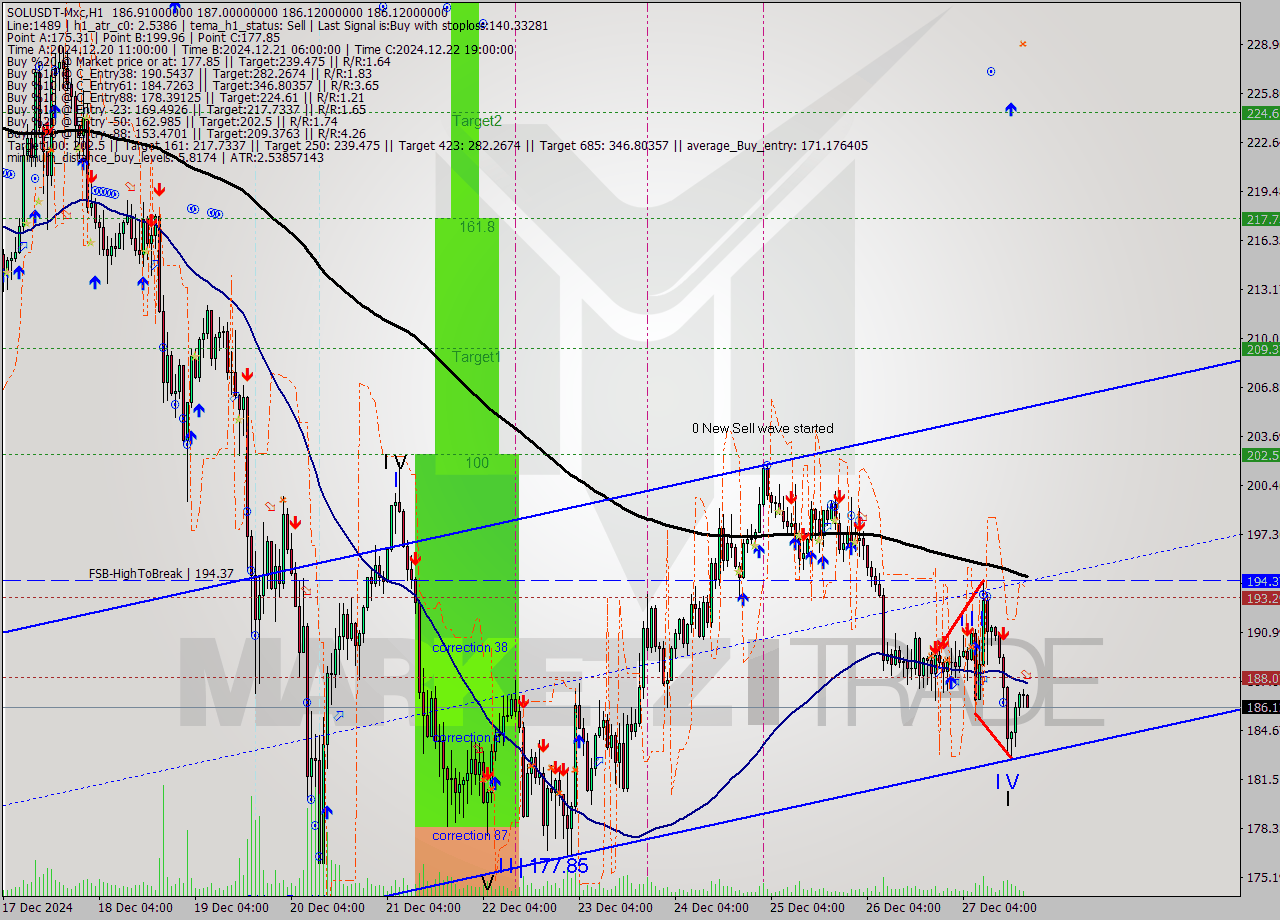Click 181.5 on the price axis

pyautogui.click(x=1262, y=779)
